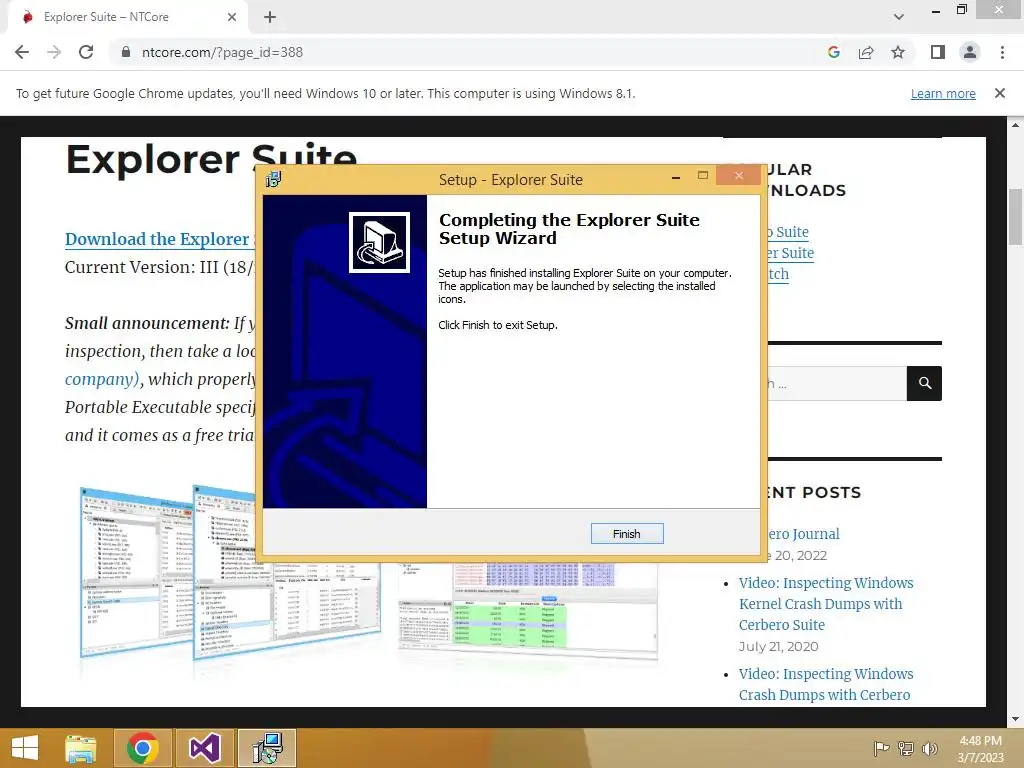Click the network icon in the system tray
Image resolution: width=1024 pixels, height=768 pixels.
coord(906,748)
